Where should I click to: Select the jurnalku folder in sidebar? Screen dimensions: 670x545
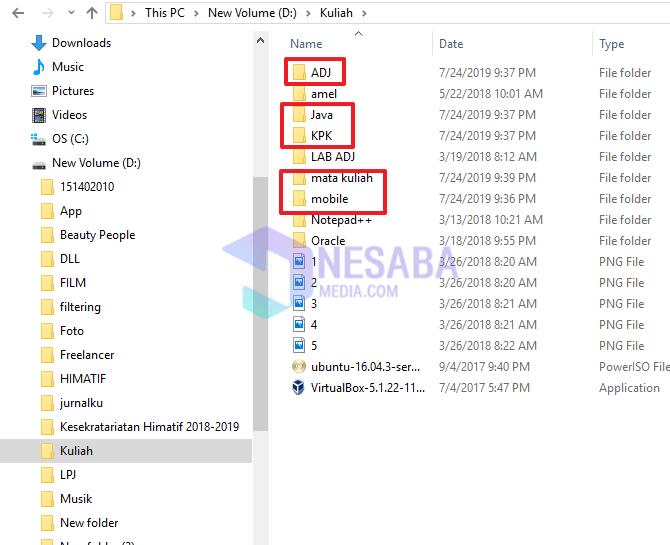72,403
